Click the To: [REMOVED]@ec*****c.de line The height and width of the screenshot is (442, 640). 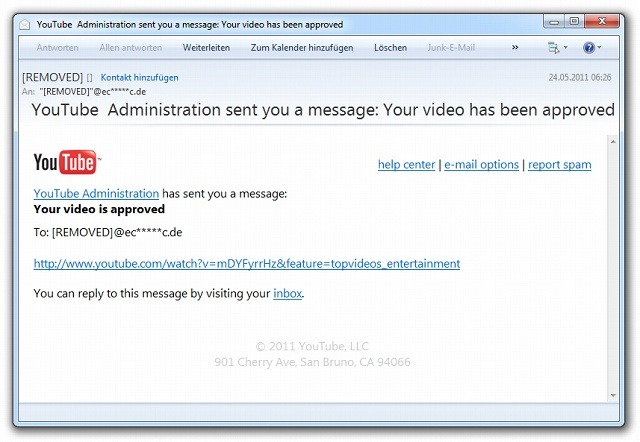pyautogui.click(x=108, y=233)
